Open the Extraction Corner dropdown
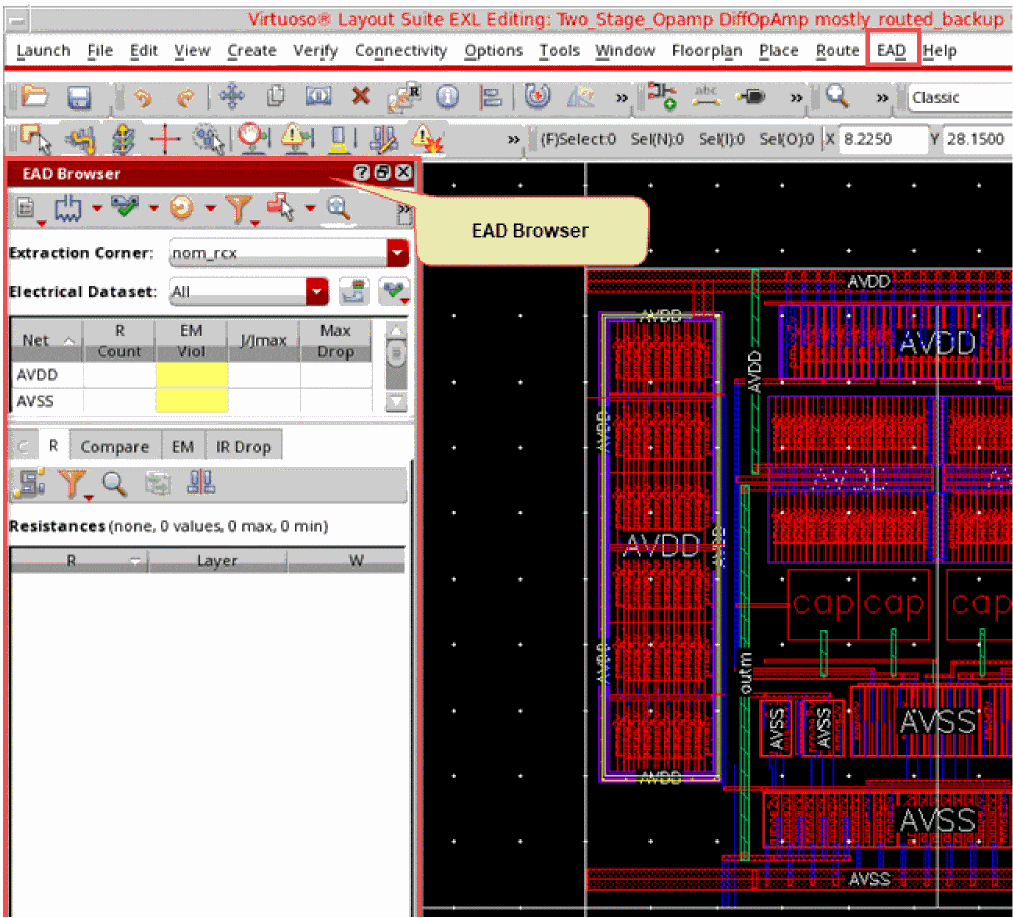This screenshot has width=1013, height=918. coord(398,253)
